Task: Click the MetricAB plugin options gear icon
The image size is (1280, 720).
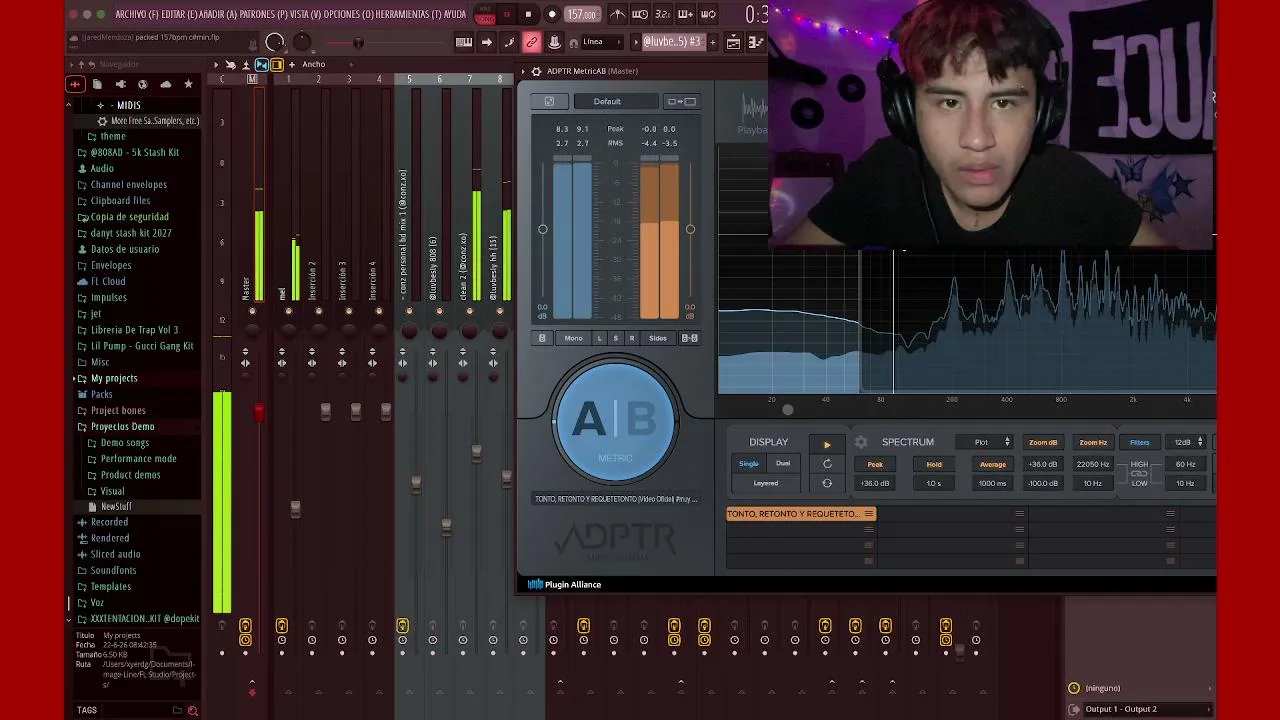Action: point(536,71)
